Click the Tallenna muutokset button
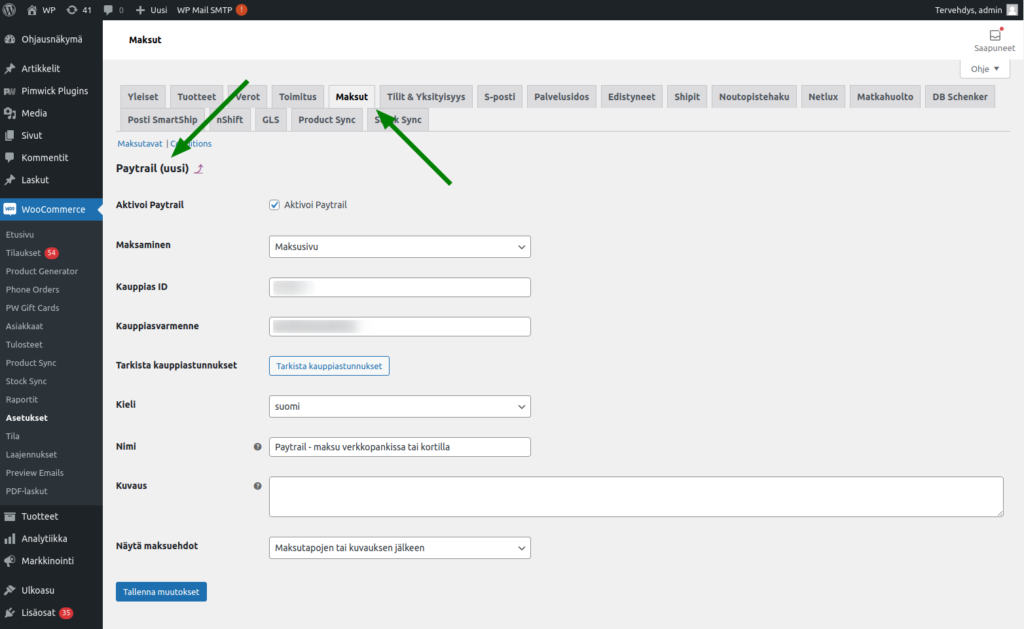 tap(161, 592)
